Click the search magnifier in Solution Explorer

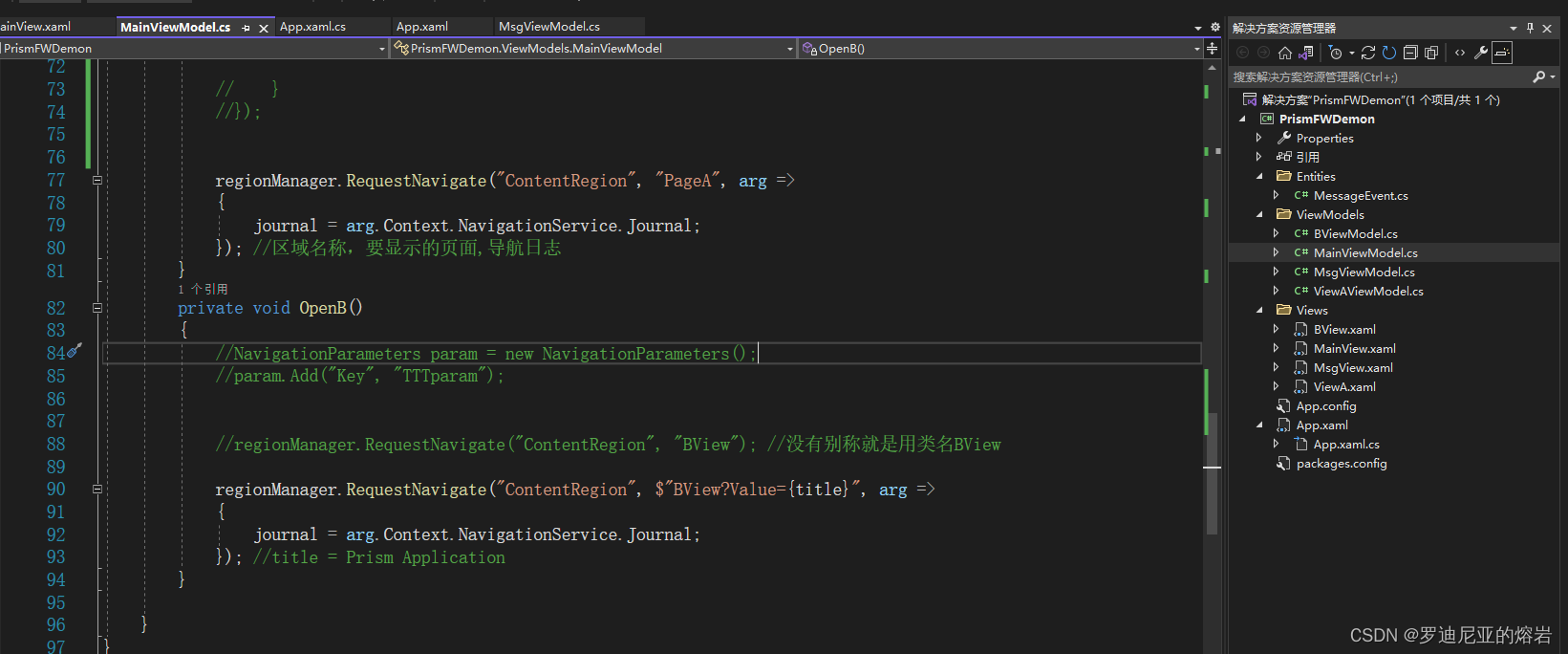tap(1538, 76)
